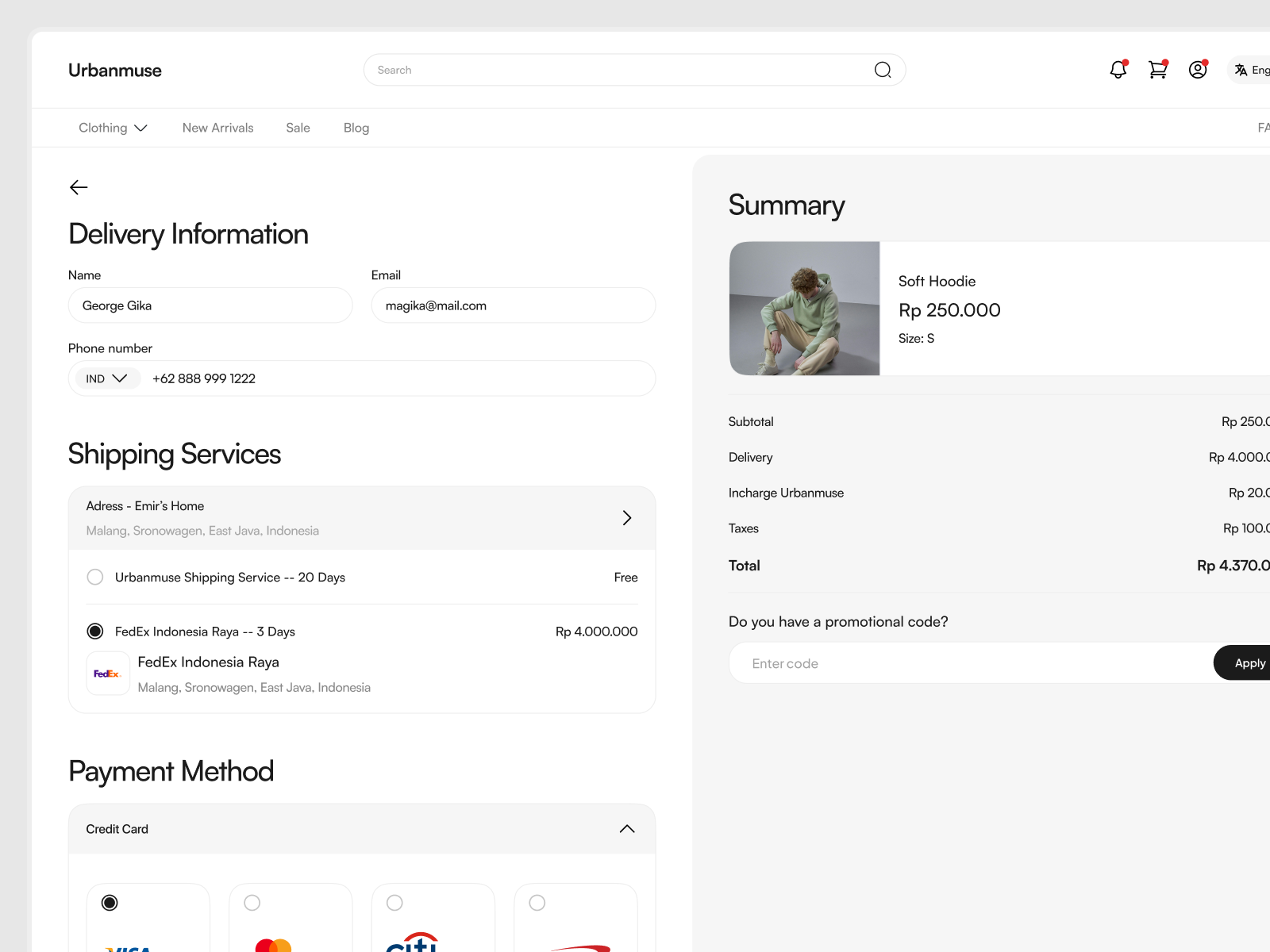Image resolution: width=1270 pixels, height=952 pixels.
Task: Edit the Name field George Gika
Action: (210, 305)
